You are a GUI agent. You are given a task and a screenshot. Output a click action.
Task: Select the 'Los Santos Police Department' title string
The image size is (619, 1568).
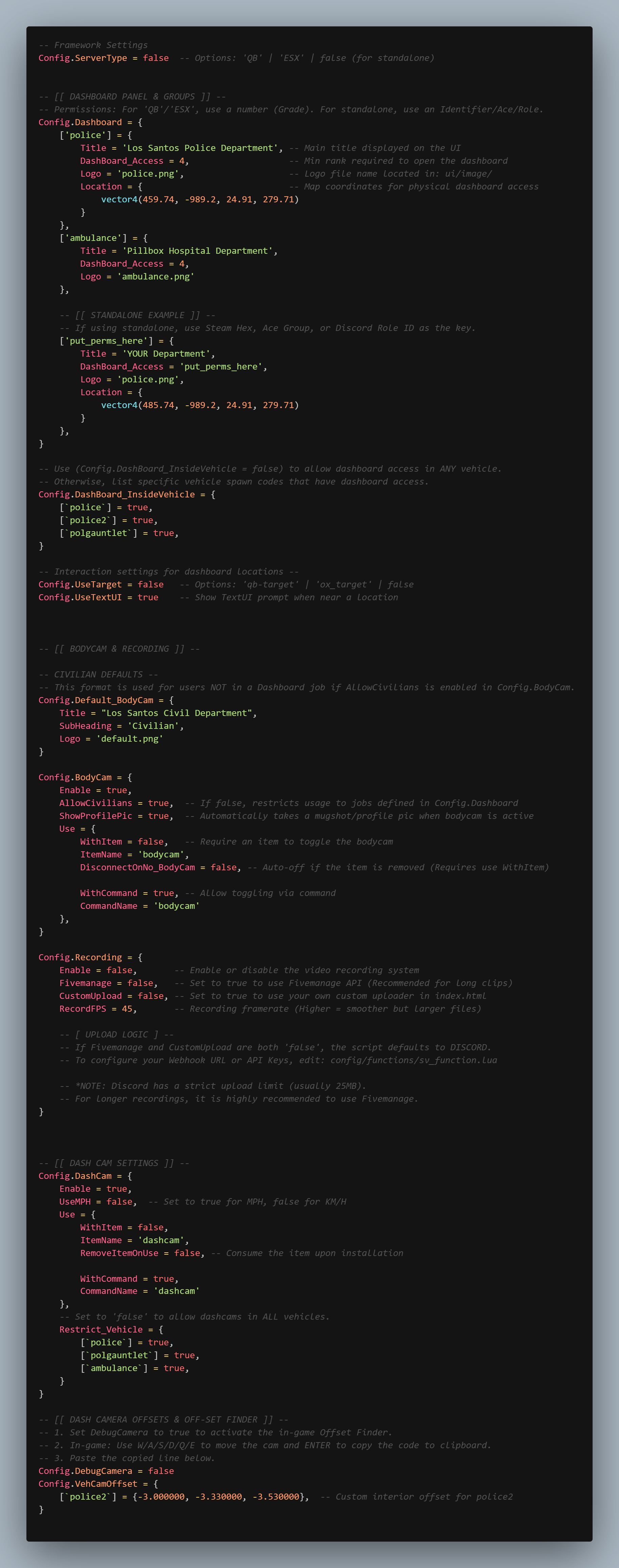[200, 148]
